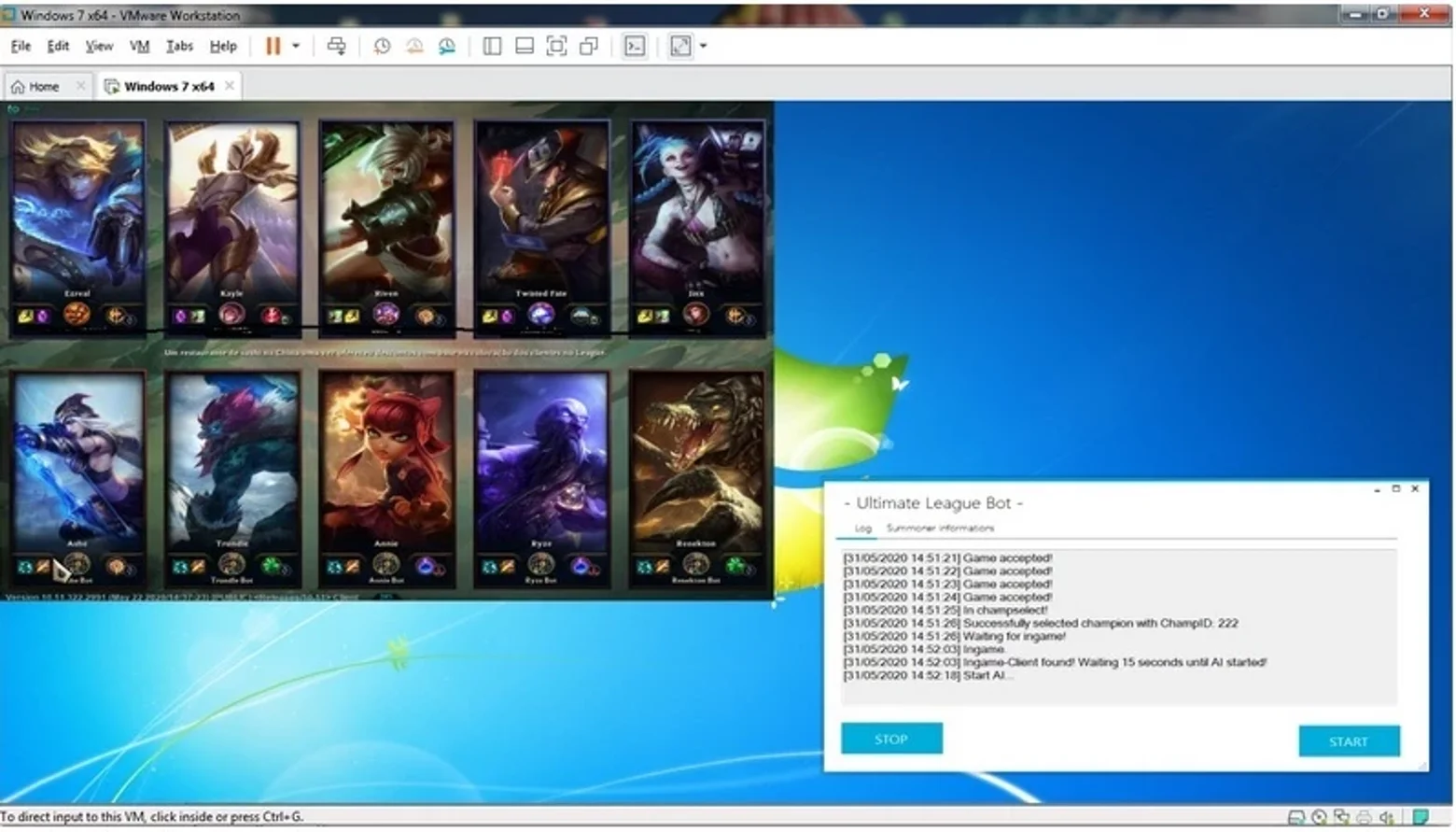
Task: Click the printer status bar icon
Action: [1364, 817]
